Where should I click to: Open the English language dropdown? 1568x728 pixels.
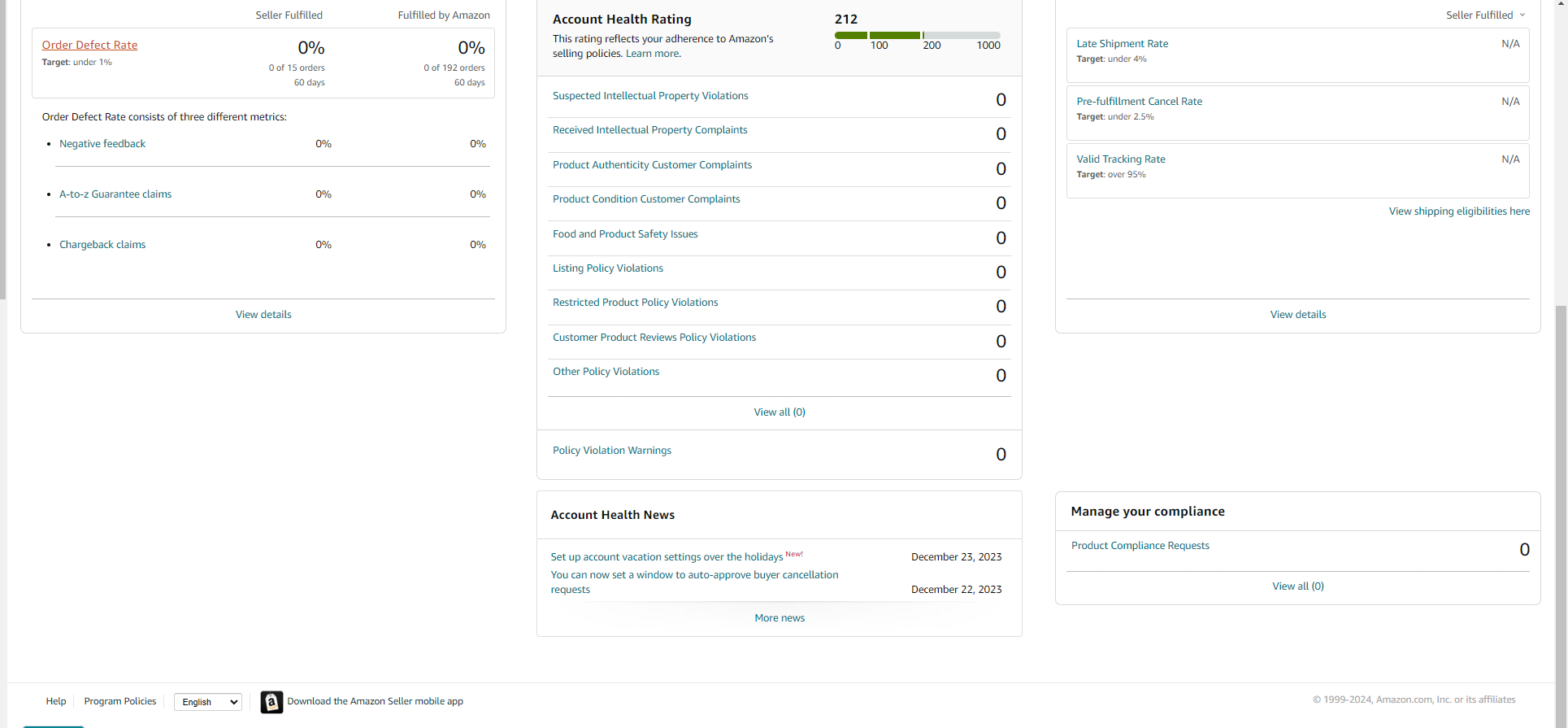(208, 702)
